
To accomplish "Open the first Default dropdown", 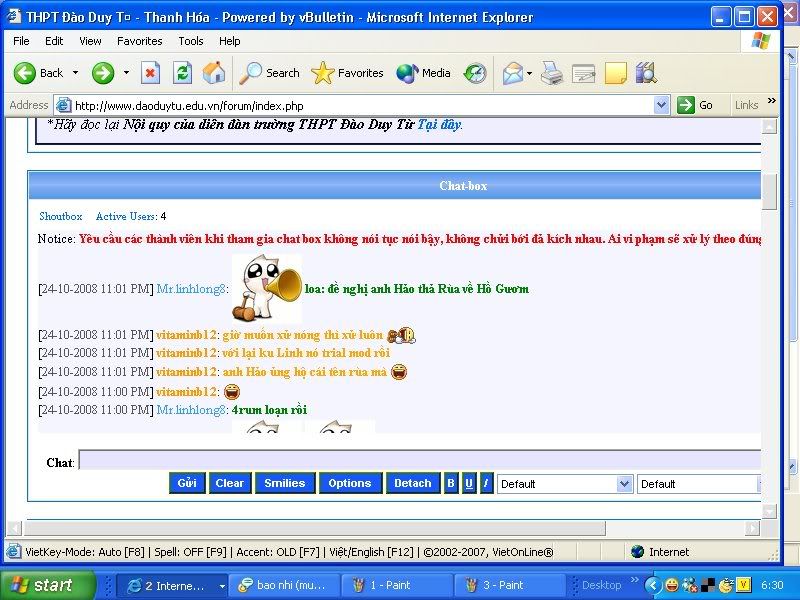I will tap(565, 484).
